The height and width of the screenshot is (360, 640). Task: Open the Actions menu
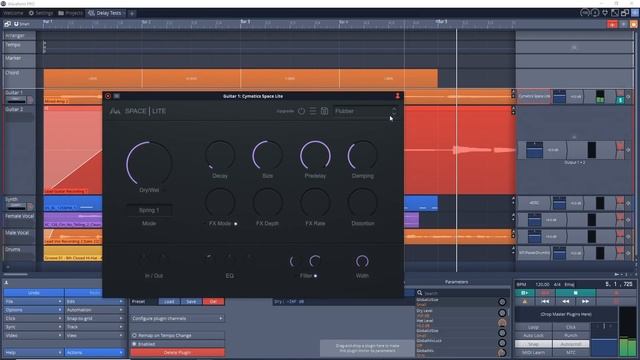[95, 352]
